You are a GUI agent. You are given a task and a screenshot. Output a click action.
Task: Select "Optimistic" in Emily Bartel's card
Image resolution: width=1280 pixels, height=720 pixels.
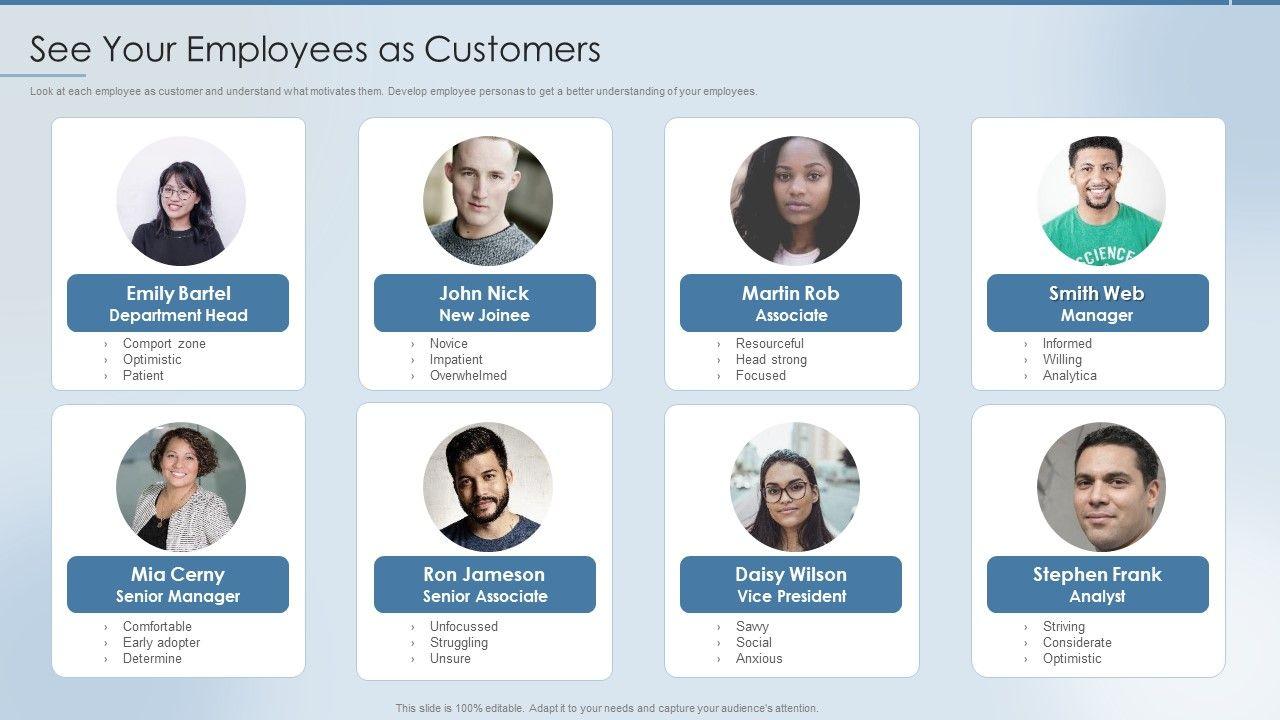click(152, 359)
